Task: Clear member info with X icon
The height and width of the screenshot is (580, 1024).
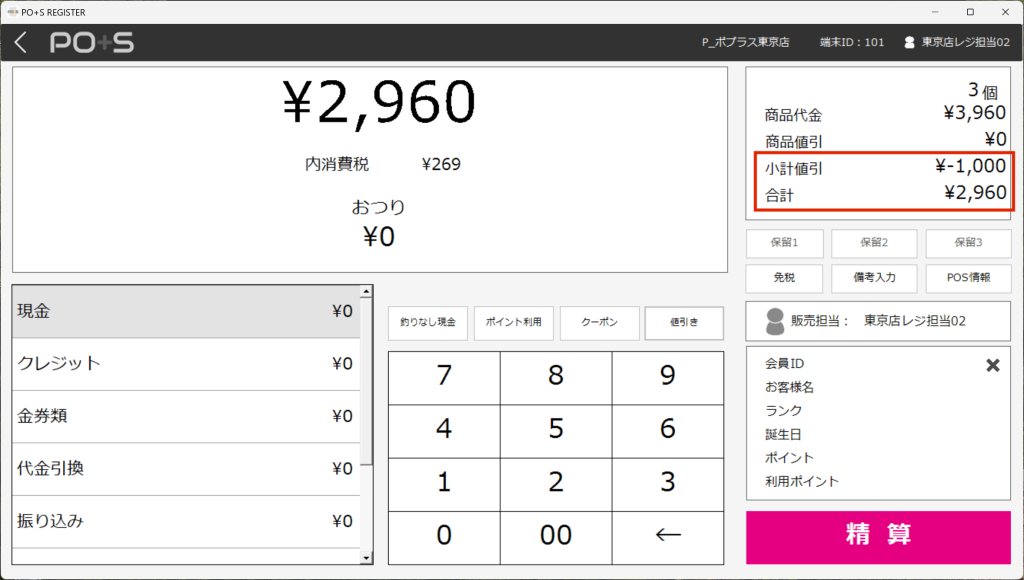Action: tap(993, 365)
